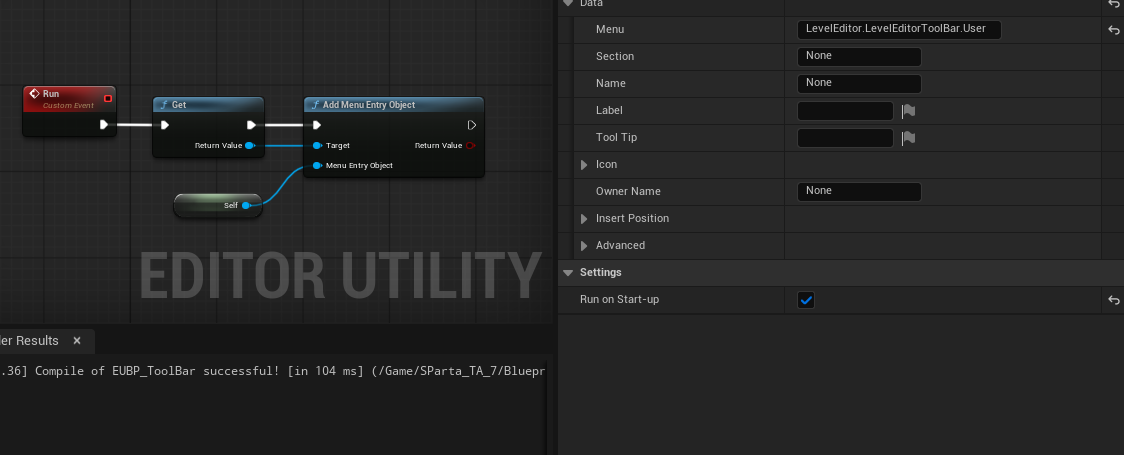Click the Add Menu Entry Object output exec pin

pyautogui.click(x=472, y=125)
